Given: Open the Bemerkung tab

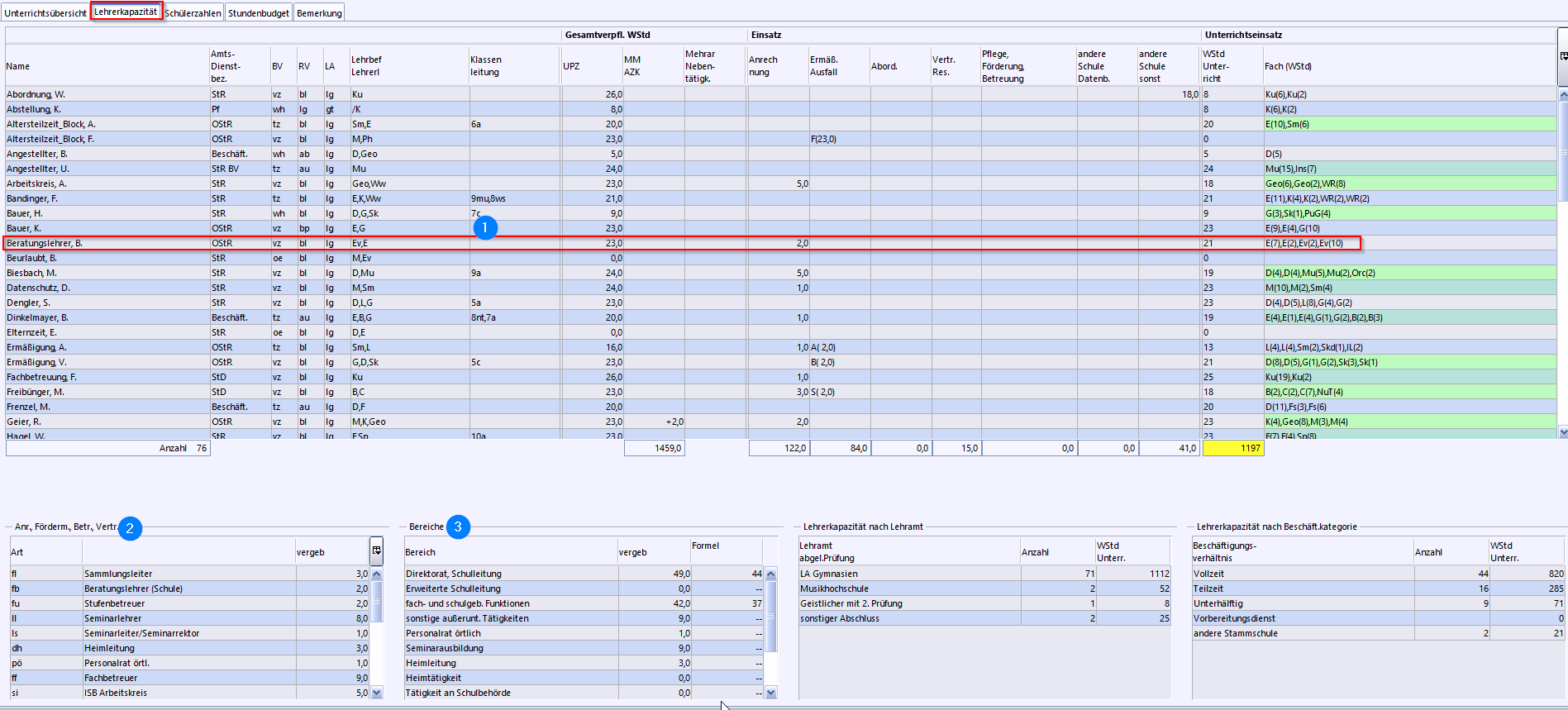Looking at the screenshot, I should pyautogui.click(x=319, y=13).
